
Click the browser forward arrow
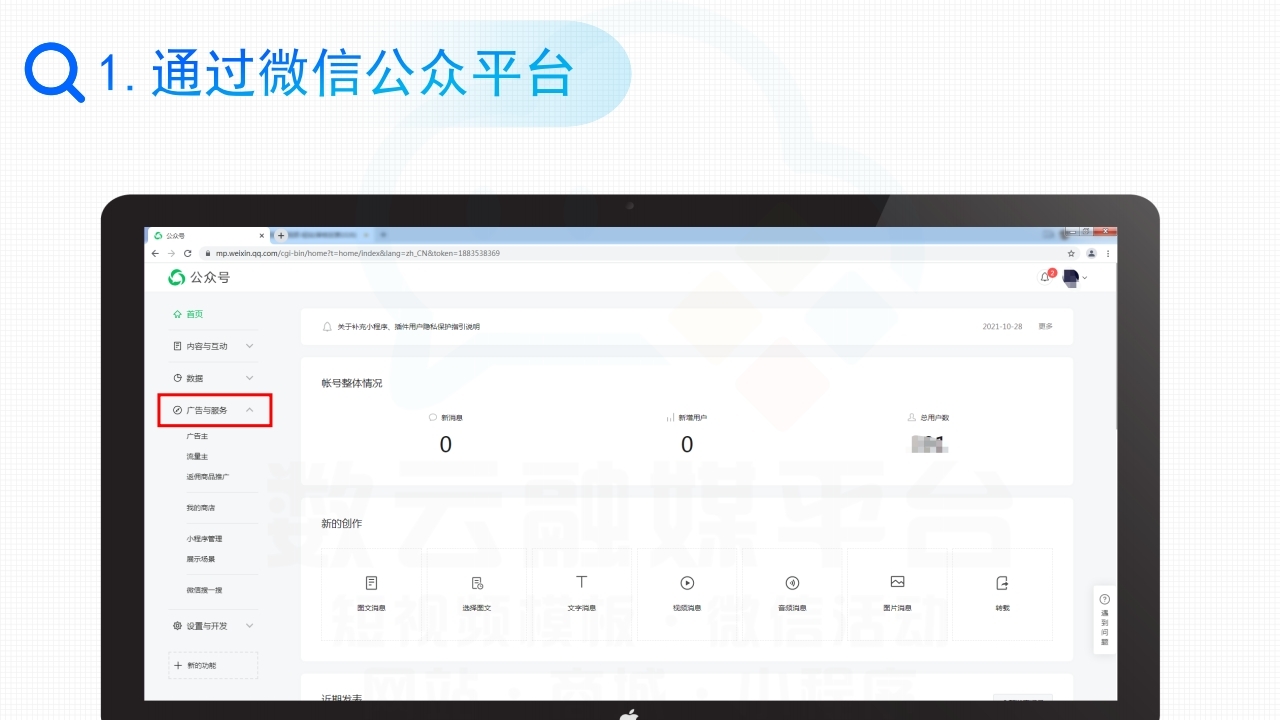[x=171, y=253]
